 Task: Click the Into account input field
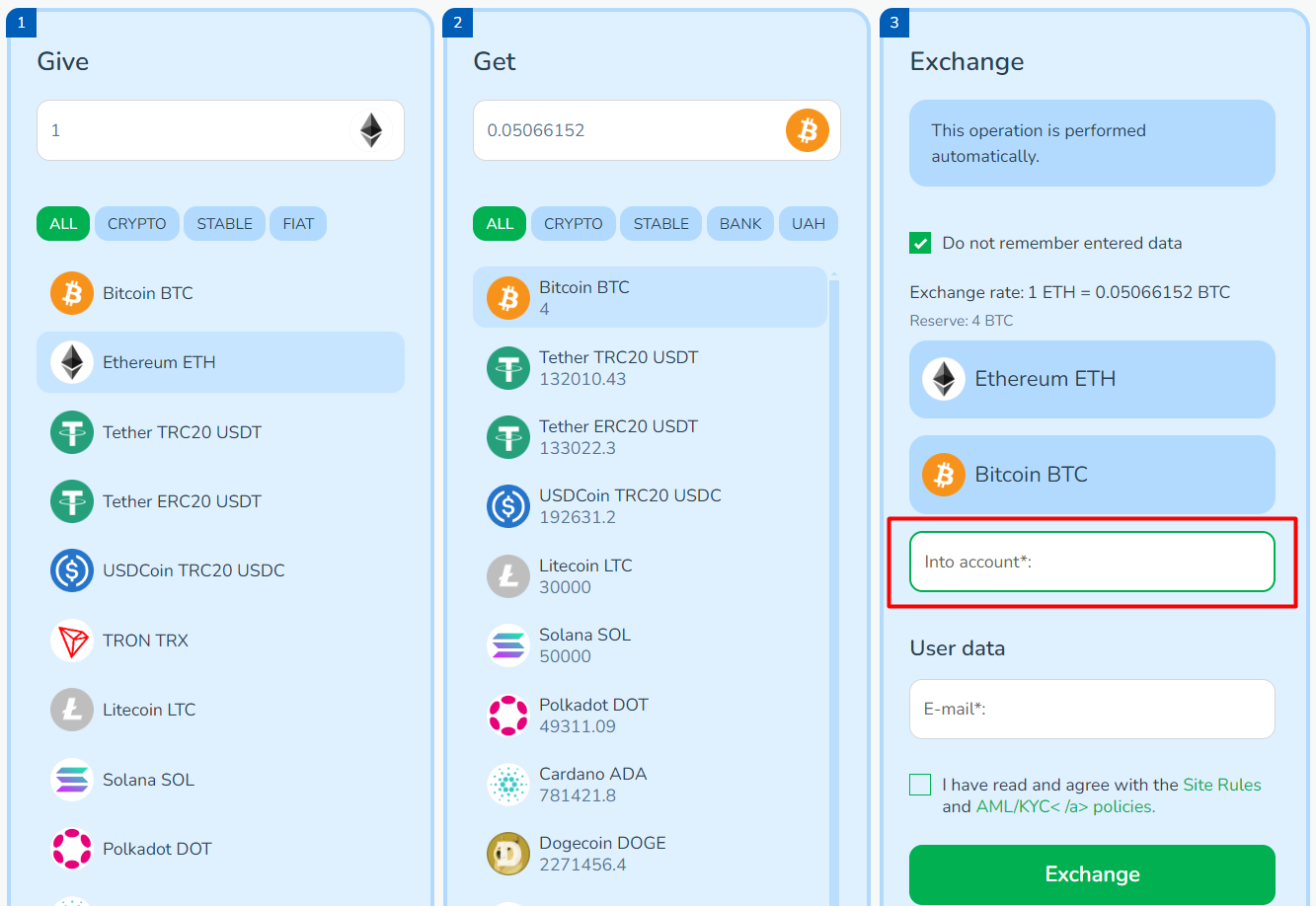click(x=1092, y=562)
